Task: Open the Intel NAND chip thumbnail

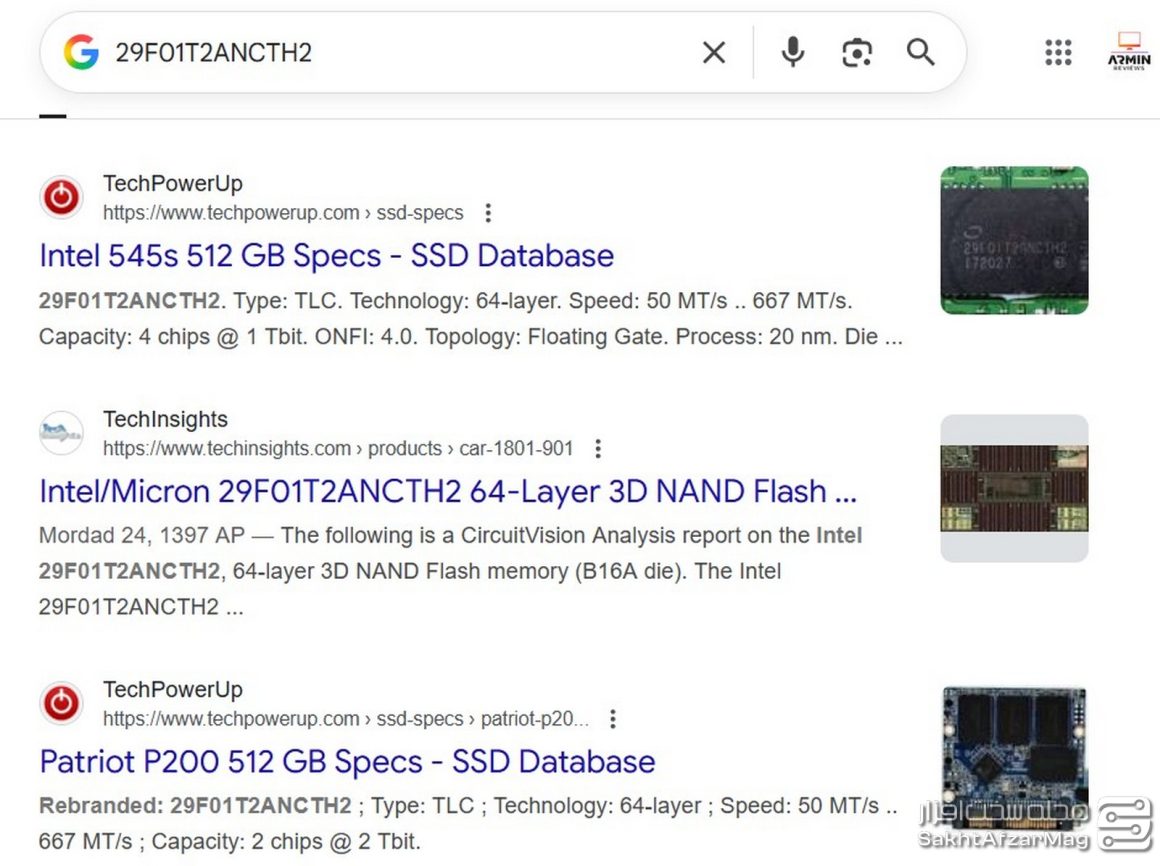Action: click(x=1014, y=241)
